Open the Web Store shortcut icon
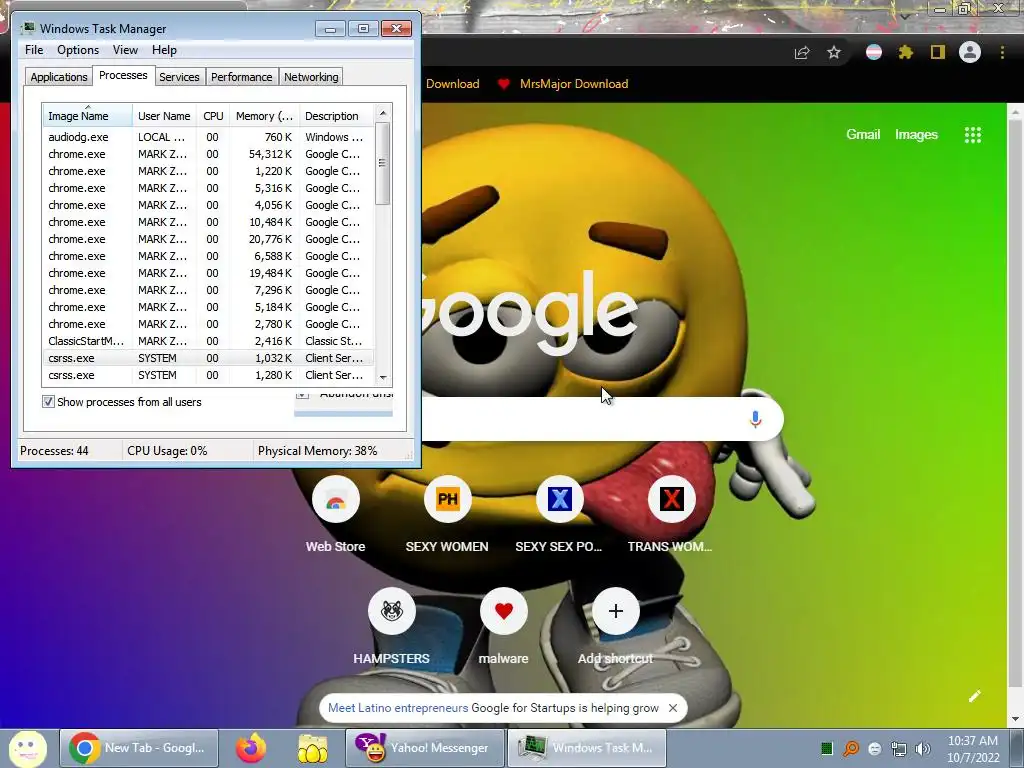 click(336, 500)
